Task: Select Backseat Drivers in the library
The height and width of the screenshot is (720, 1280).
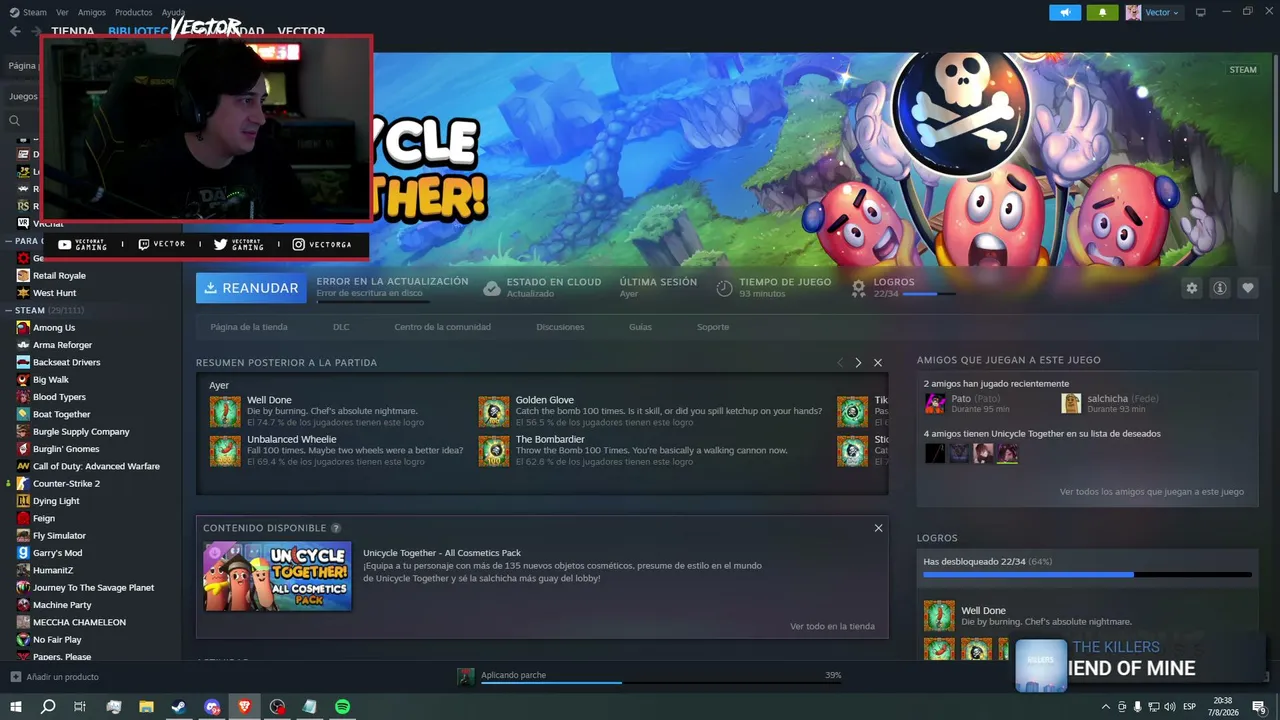Action: (66, 362)
